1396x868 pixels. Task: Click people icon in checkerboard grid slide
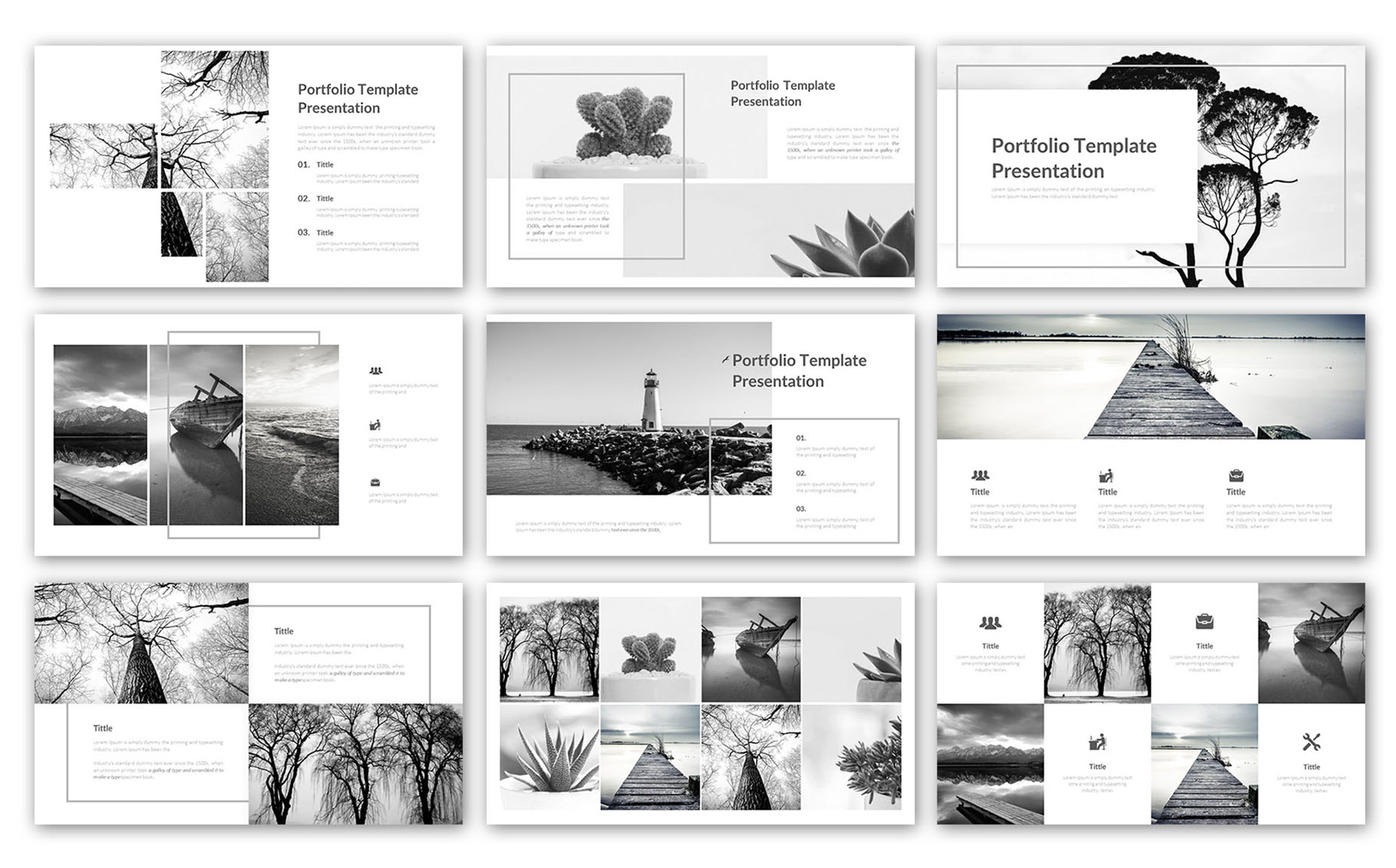click(x=990, y=622)
